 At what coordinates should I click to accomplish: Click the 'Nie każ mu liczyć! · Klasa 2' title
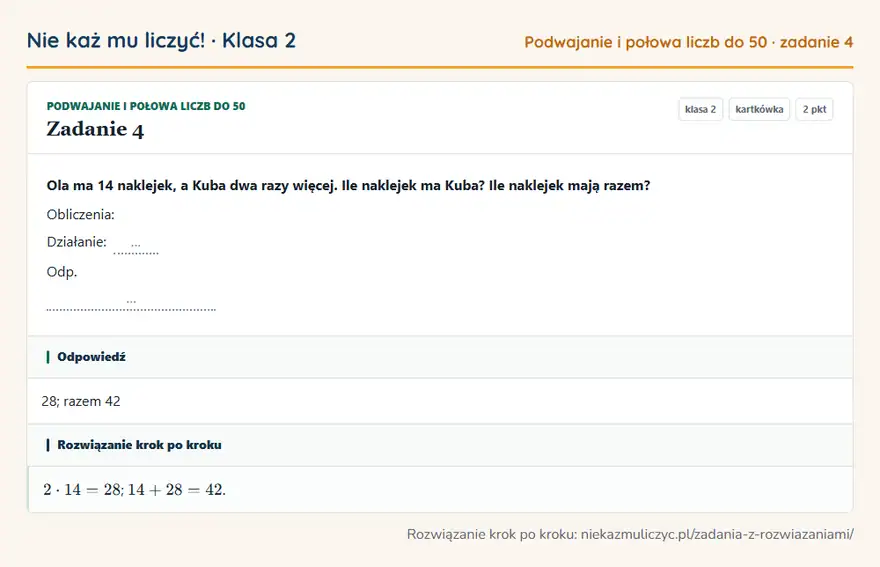click(x=161, y=40)
